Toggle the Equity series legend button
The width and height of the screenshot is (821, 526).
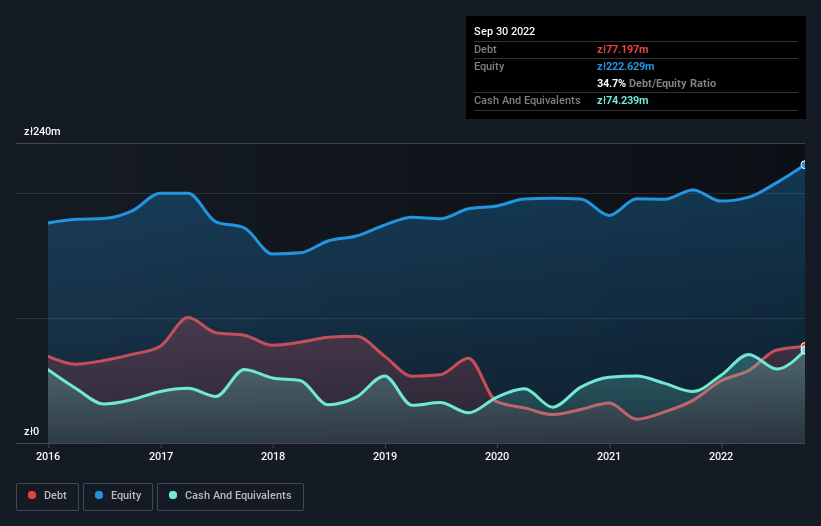118,496
